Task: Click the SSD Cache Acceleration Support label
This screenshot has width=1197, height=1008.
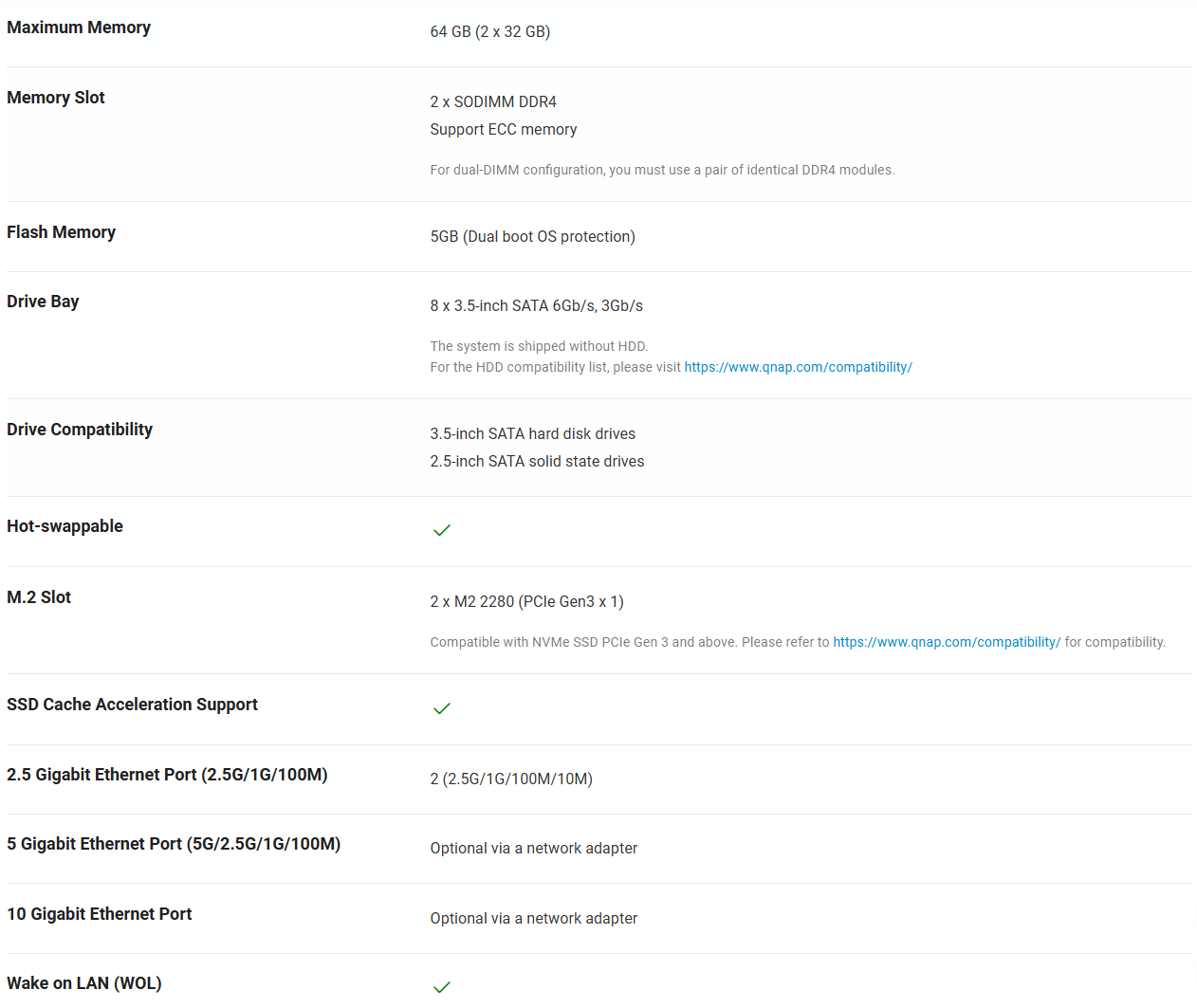Action: pos(132,705)
